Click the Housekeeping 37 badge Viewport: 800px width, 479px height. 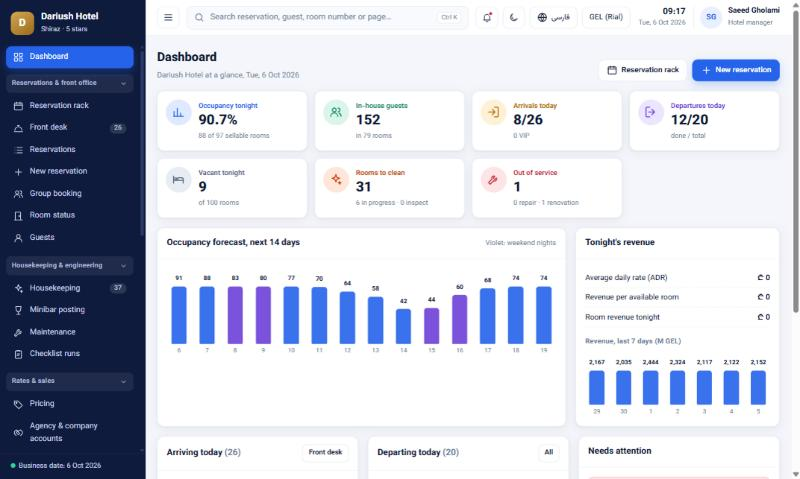(118, 288)
